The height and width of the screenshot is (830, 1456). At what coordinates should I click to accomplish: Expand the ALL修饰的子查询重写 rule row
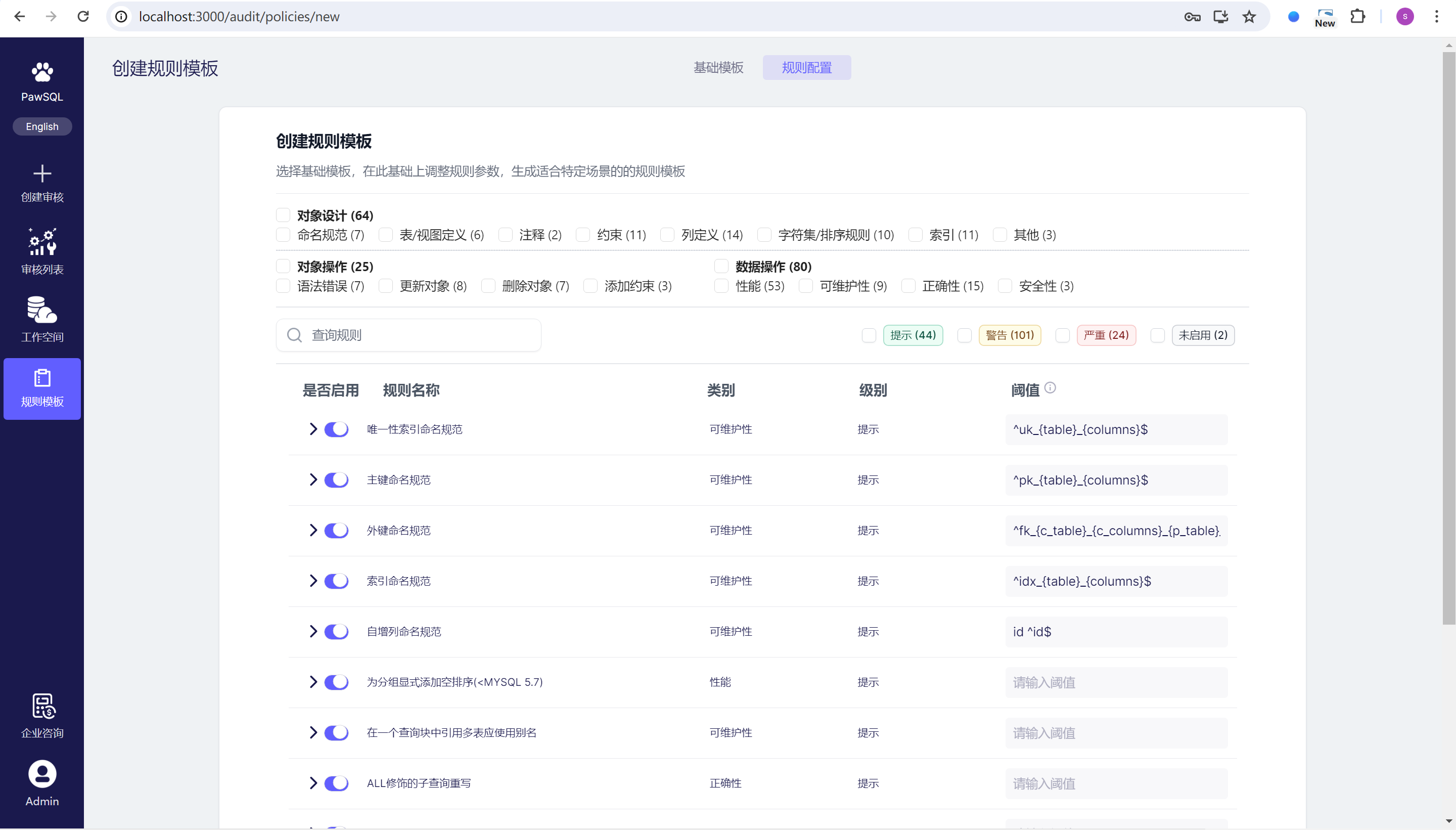(313, 782)
